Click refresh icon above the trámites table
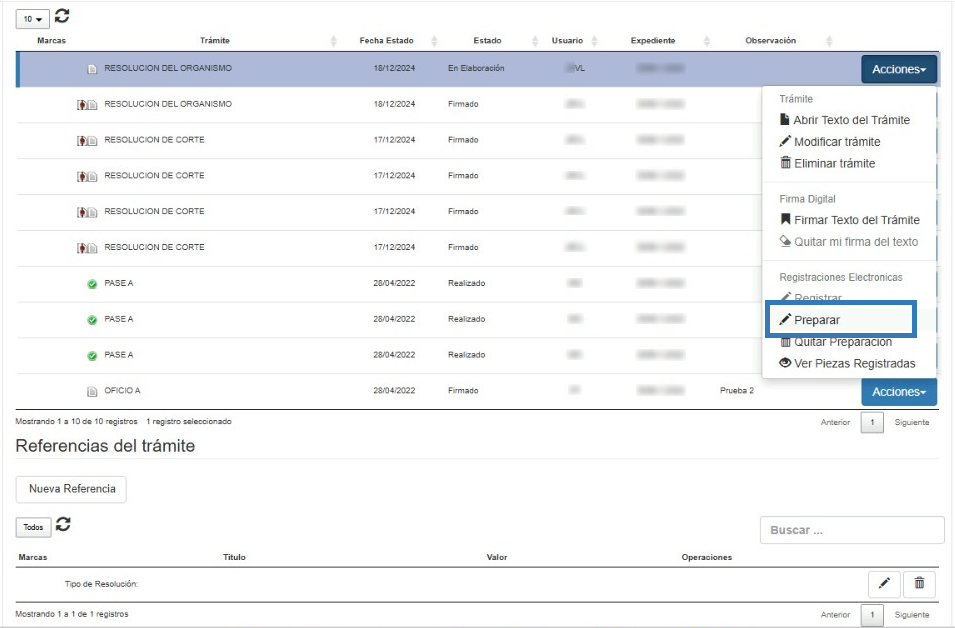This screenshot has height=628, width=955. point(62,16)
